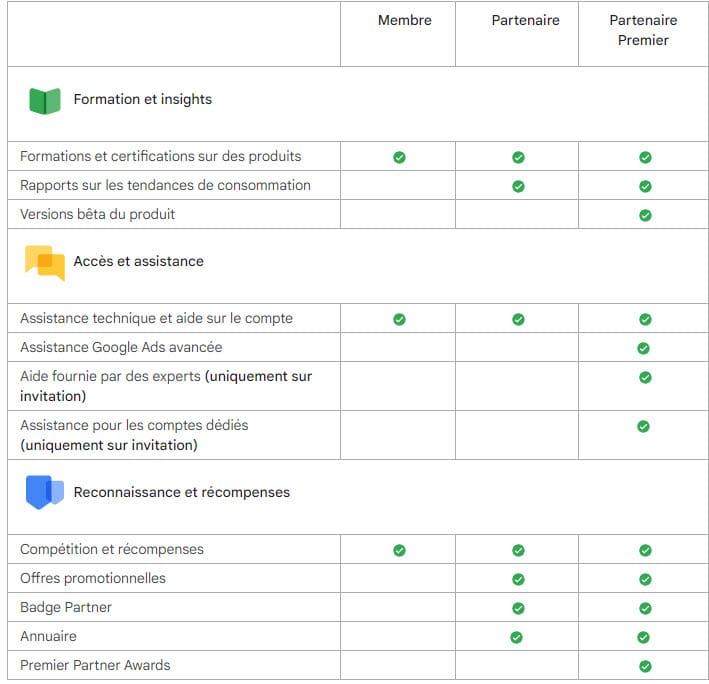Select the Partenaire column header

click(525, 20)
